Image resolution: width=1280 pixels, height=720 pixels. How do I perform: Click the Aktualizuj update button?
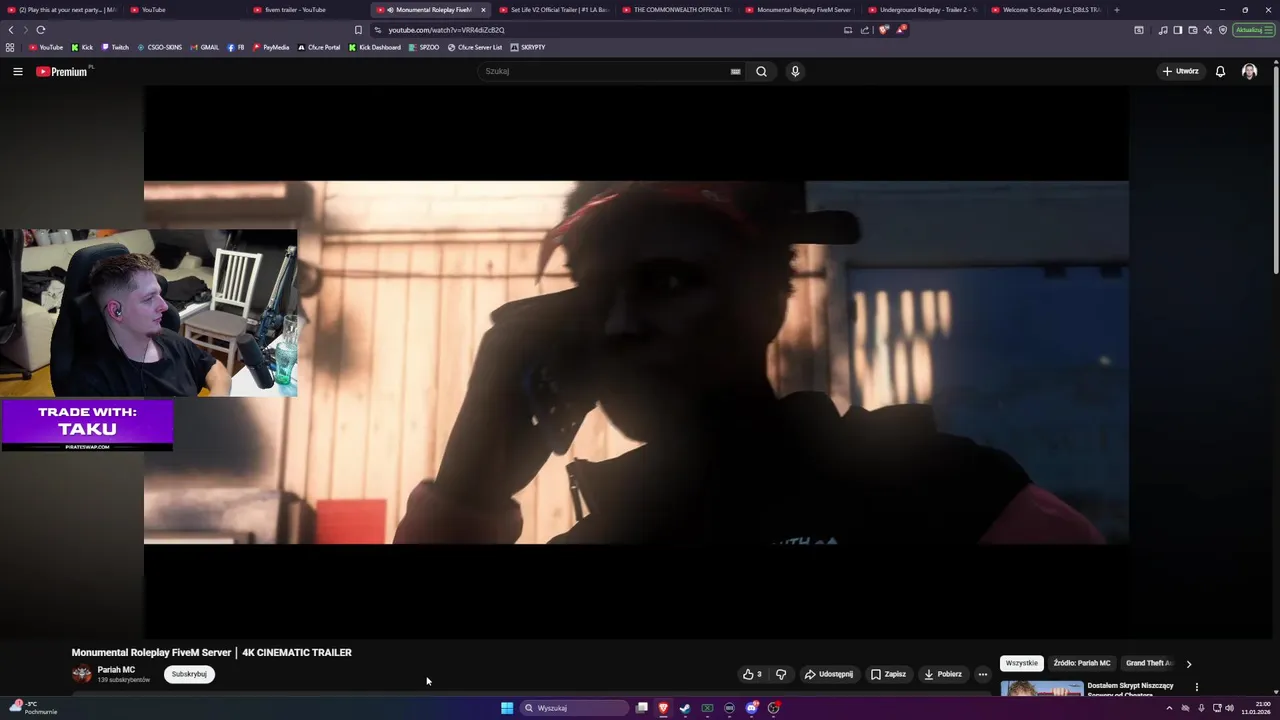1253,30
